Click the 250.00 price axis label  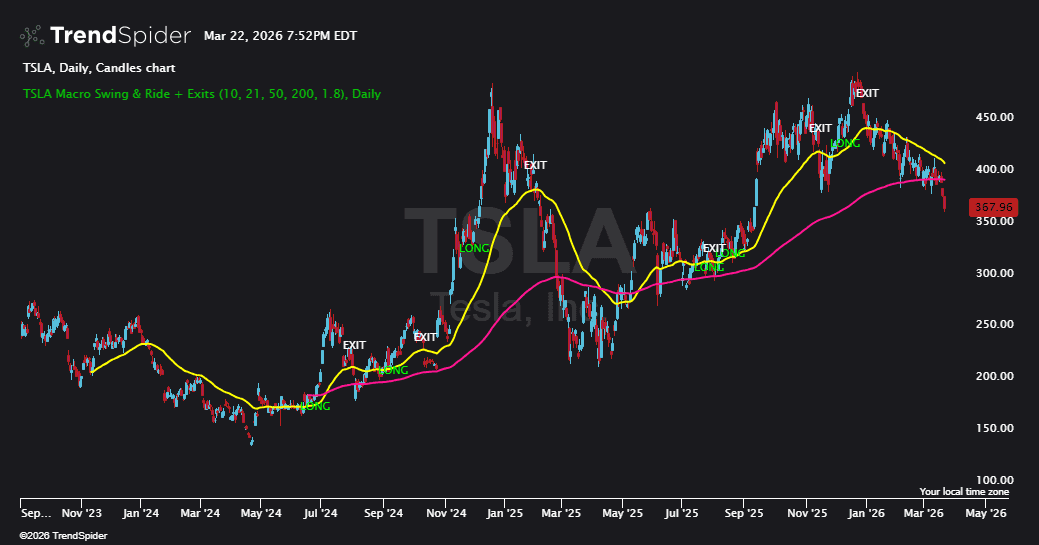click(994, 324)
